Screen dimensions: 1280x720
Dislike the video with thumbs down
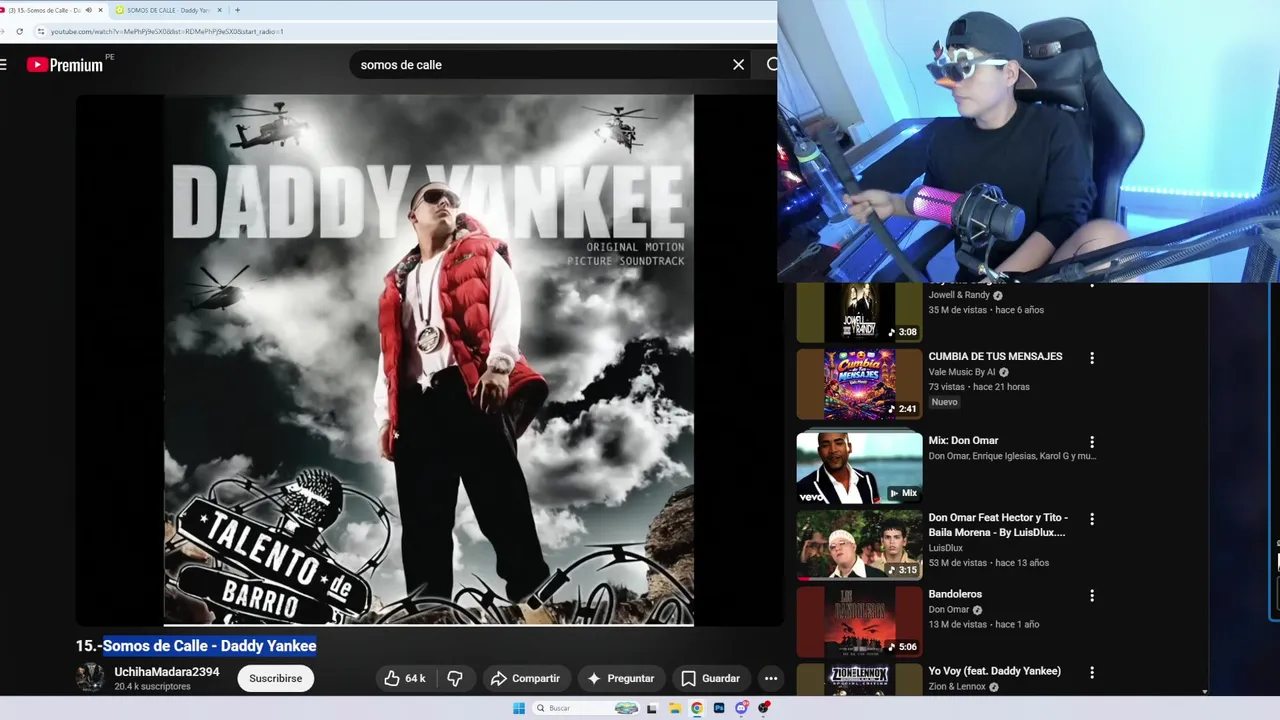tap(455, 678)
